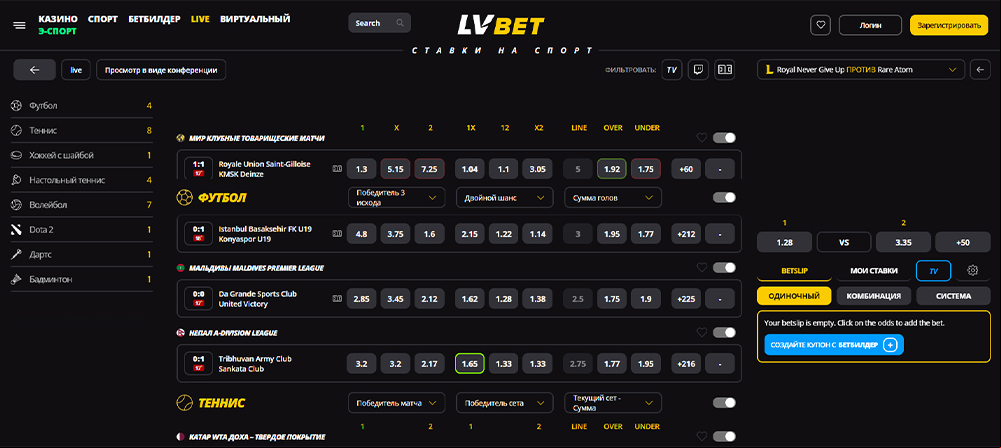This screenshot has height=448, width=1001.
Task: Bet on 1.65 odds for Tribhuvan Army Club
Action: pyautogui.click(x=470, y=363)
